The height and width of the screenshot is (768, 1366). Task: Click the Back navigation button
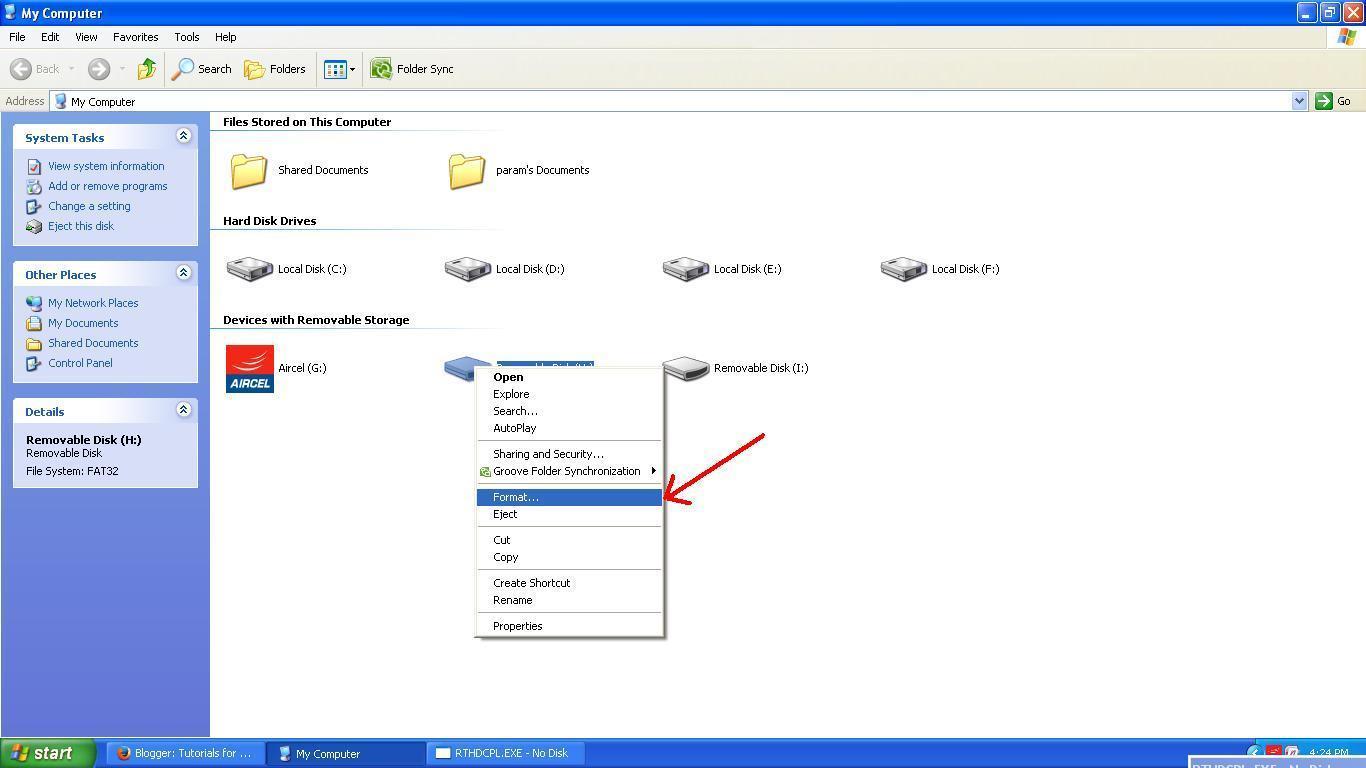pyautogui.click(x=35, y=69)
